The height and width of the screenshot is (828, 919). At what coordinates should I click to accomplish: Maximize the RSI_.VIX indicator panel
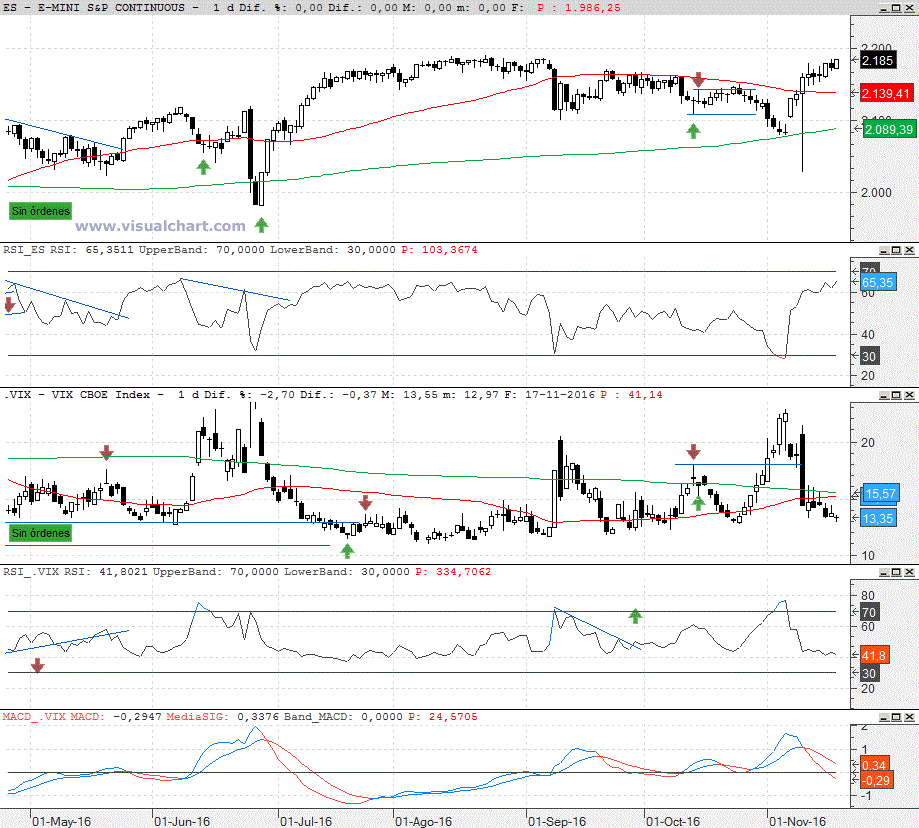[897, 572]
